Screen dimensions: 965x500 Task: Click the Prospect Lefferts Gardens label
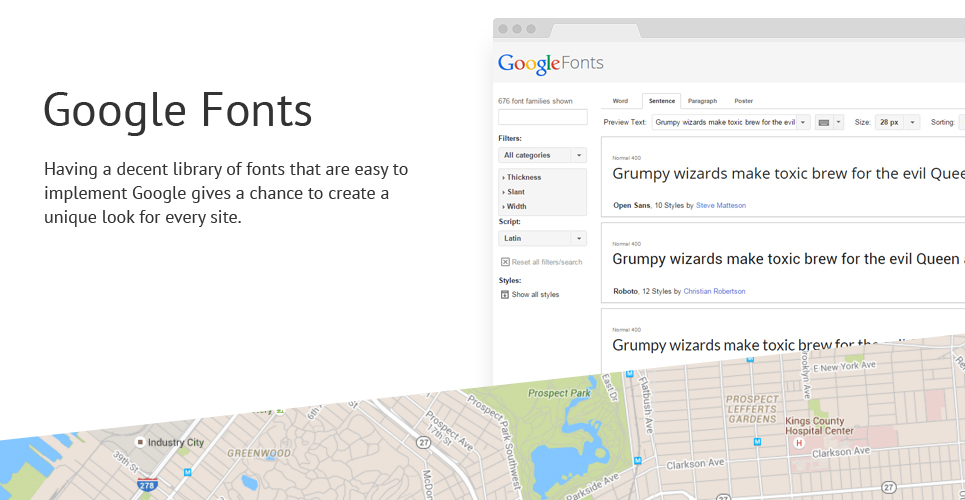coord(753,409)
